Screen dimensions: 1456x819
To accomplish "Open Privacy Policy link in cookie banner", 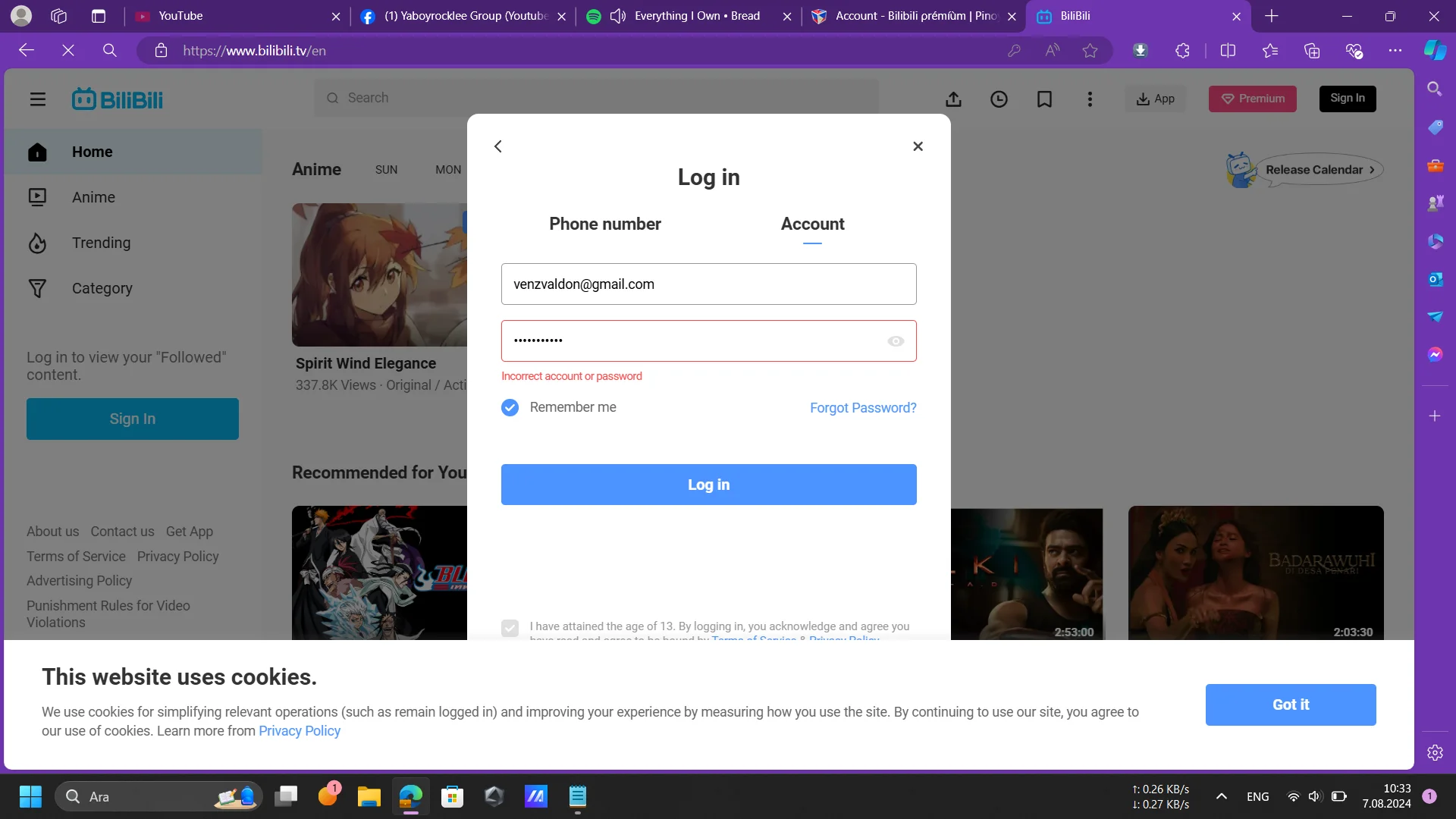I will [x=300, y=731].
